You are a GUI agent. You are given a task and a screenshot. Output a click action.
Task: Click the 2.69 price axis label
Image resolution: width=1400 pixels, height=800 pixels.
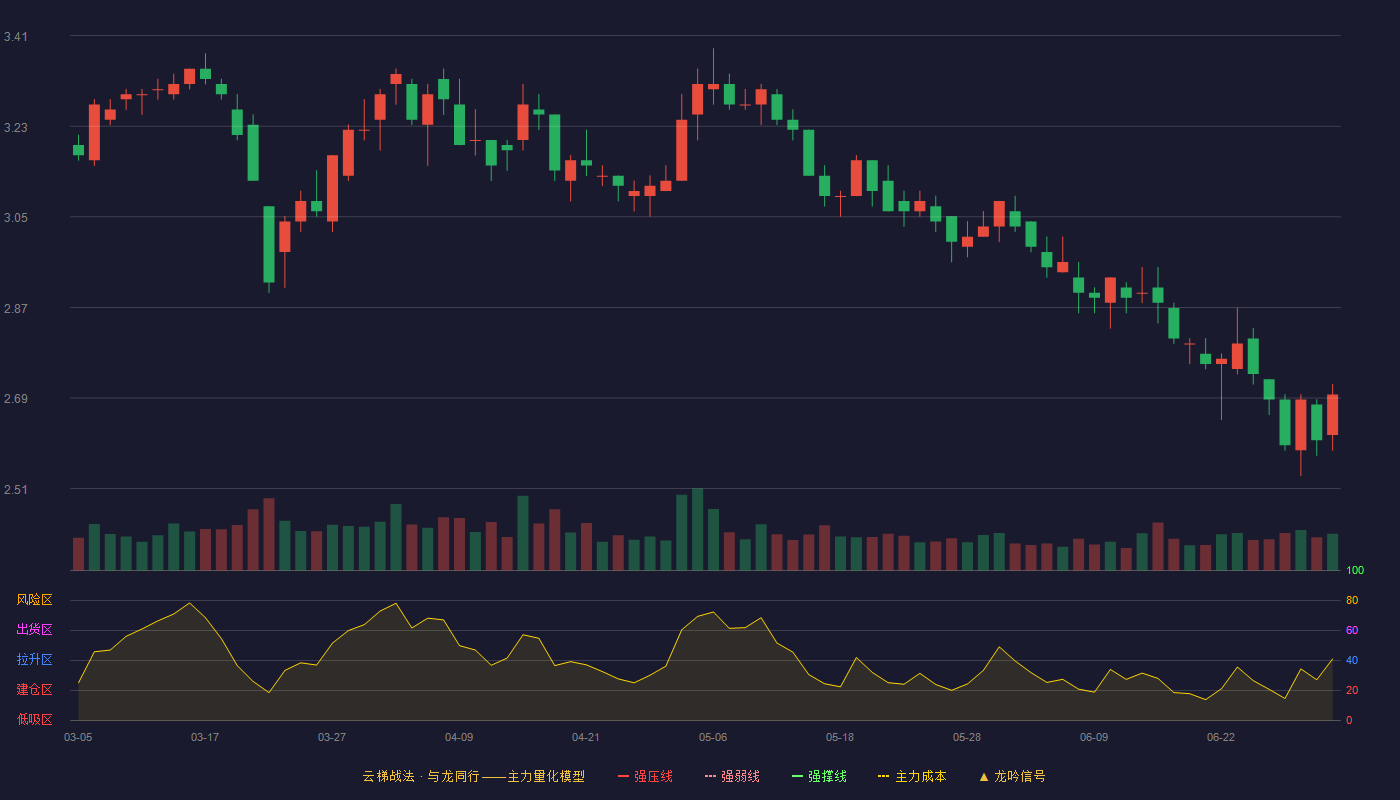(x=16, y=399)
